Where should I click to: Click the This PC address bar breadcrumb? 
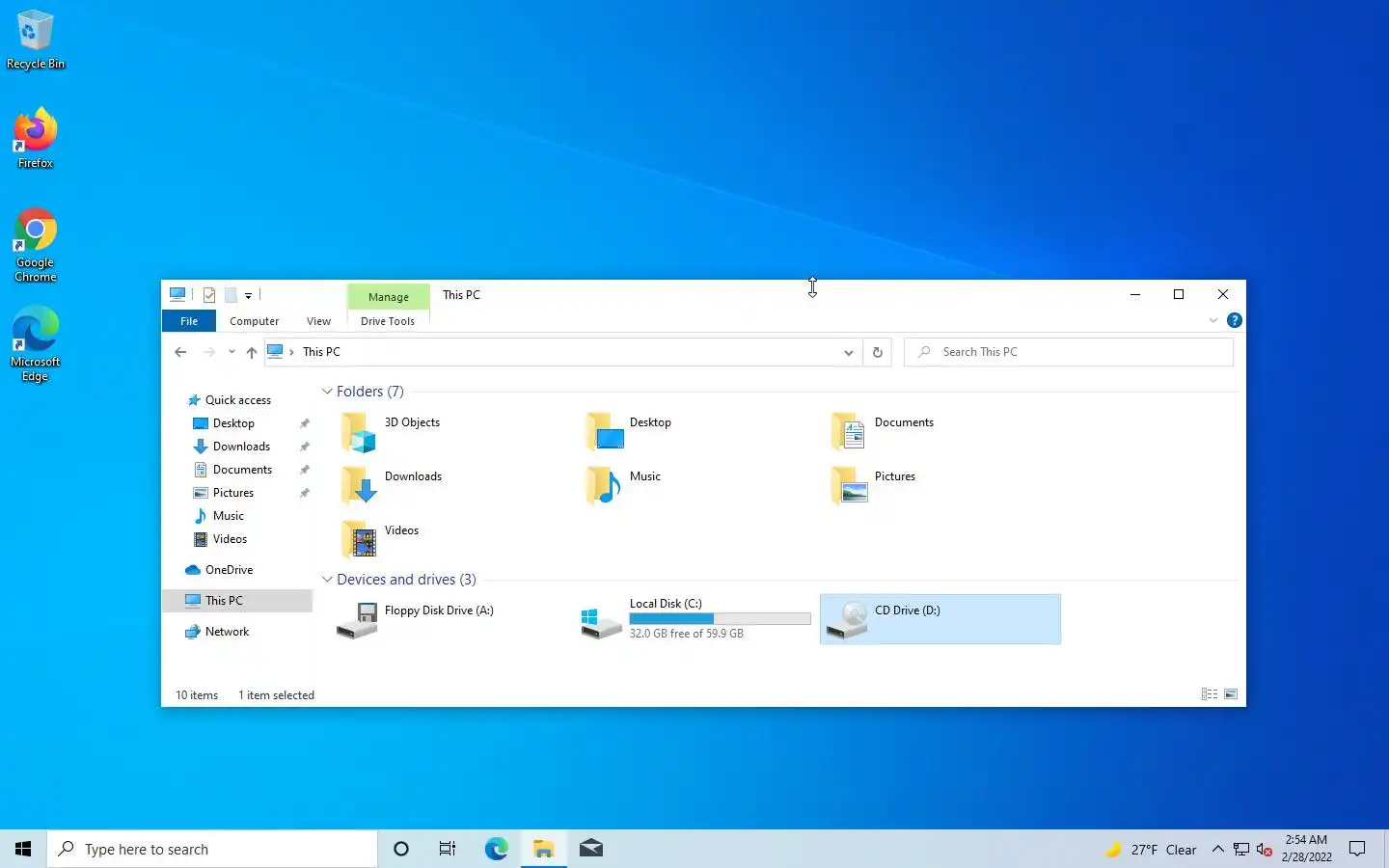pos(321,352)
